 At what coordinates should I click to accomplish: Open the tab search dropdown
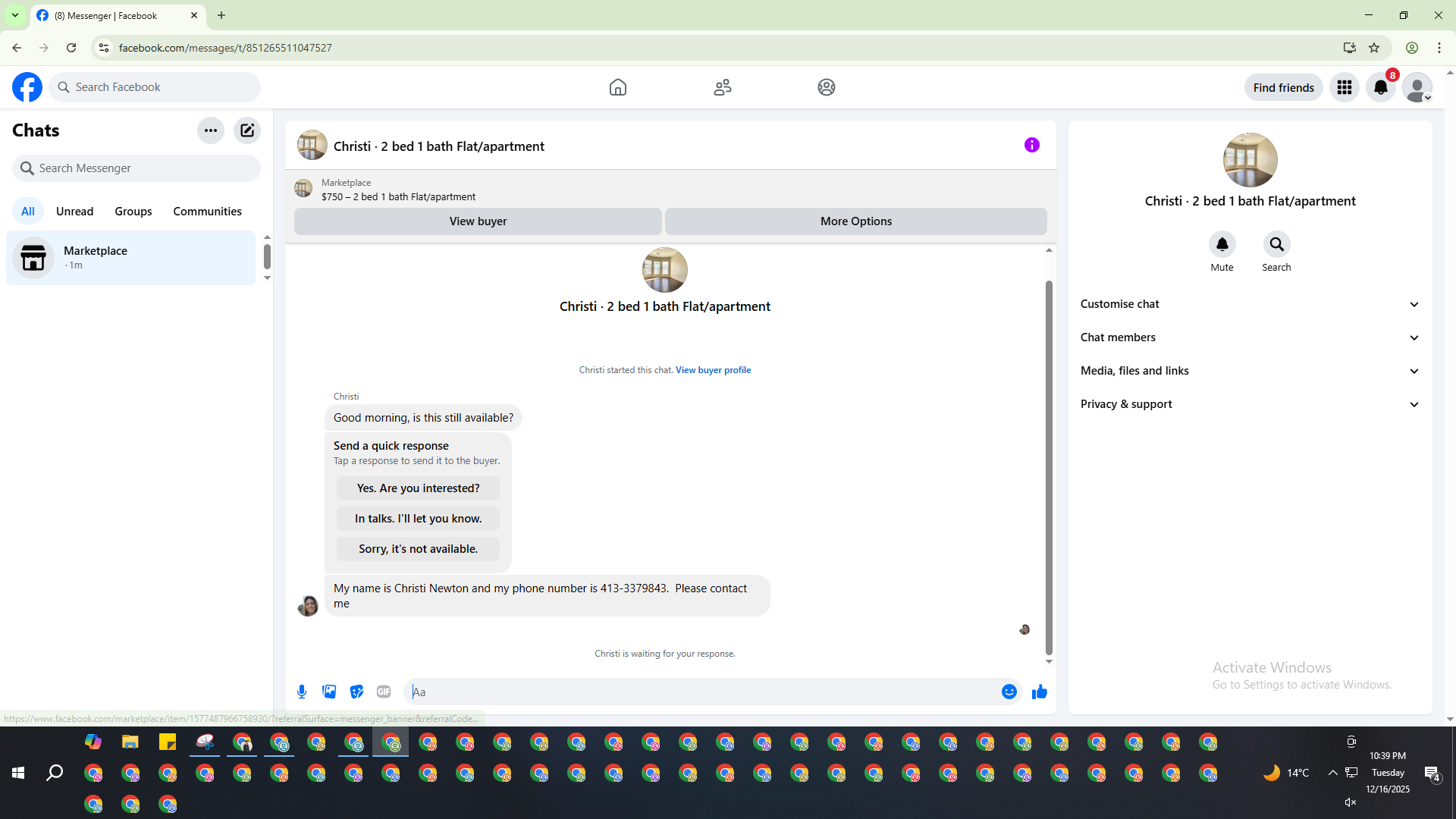(15, 15)
